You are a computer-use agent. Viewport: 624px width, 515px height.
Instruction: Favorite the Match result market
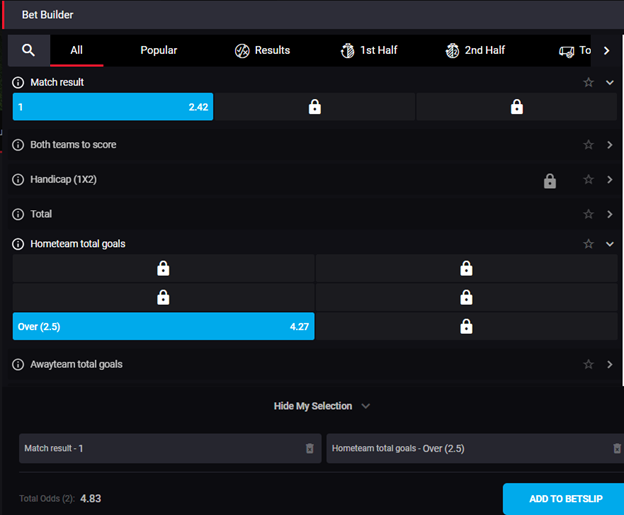click(x=588, y=82)
